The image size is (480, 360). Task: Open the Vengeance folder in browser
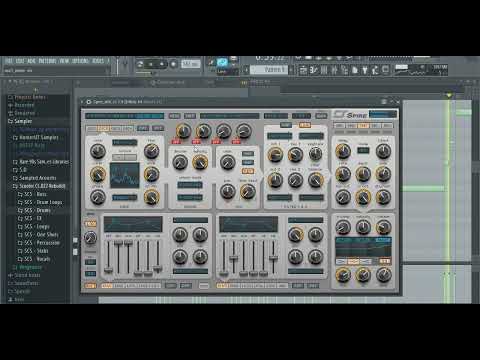pos(27,267)
